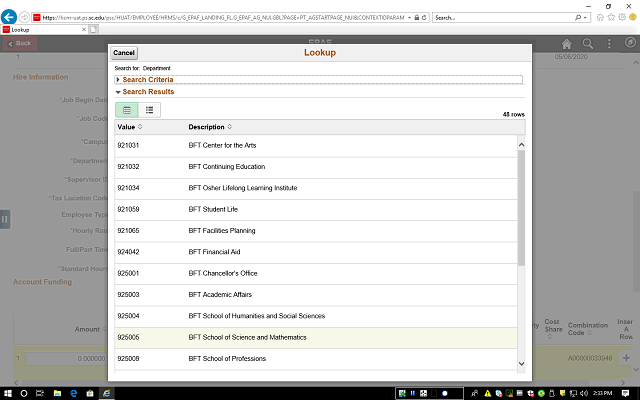Select value 921031
Viewport: 640px width, 400px height.
(x=128, y=145)
